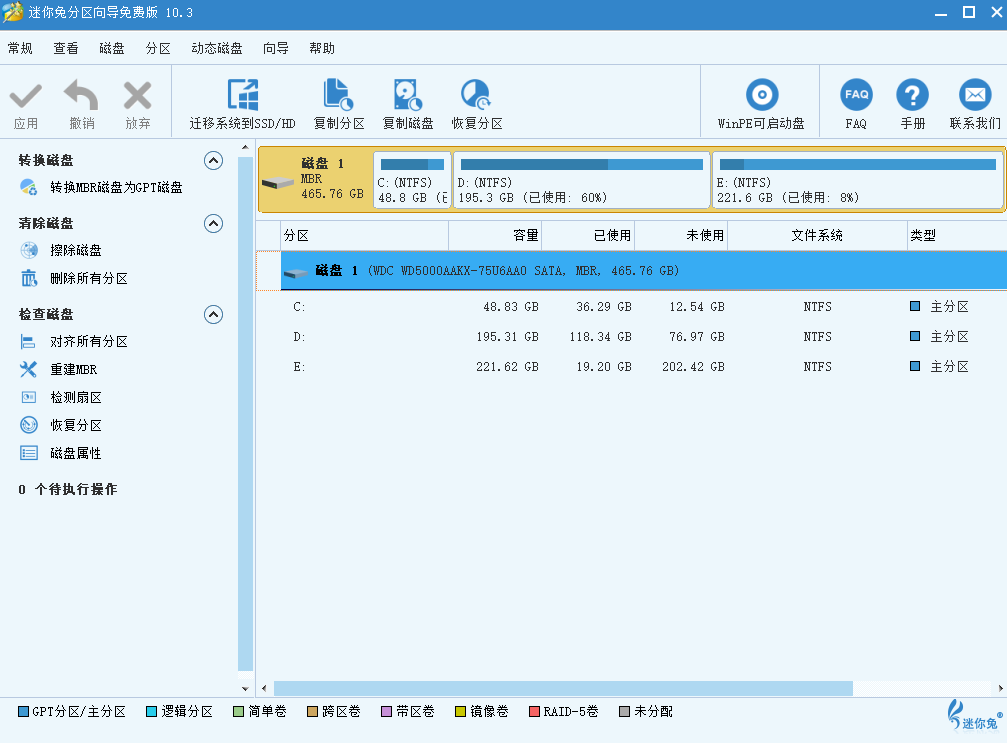This screenshot has height=743, width=1007.
Task: Choose 擦除磁盘 from the sidebar
Action: click(76, 251)
